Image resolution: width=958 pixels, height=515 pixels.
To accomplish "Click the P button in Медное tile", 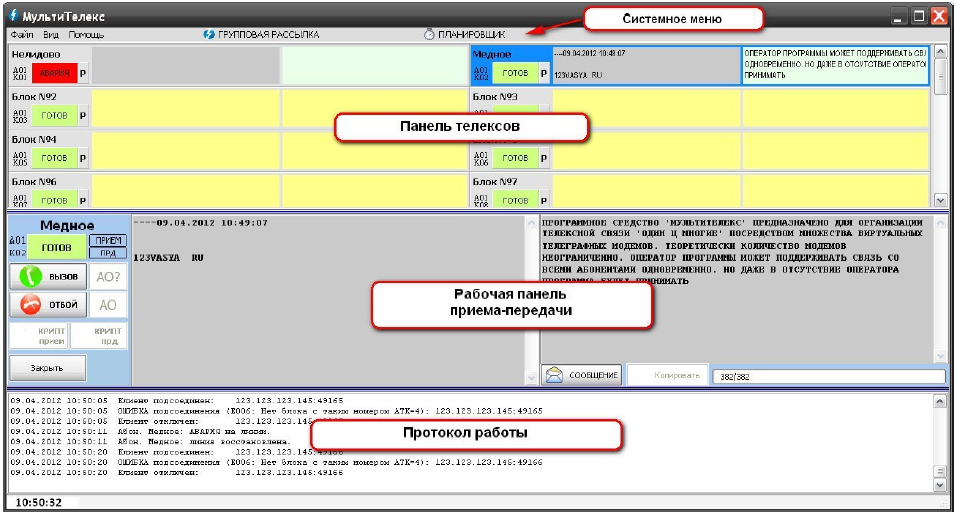I will 544,73.
